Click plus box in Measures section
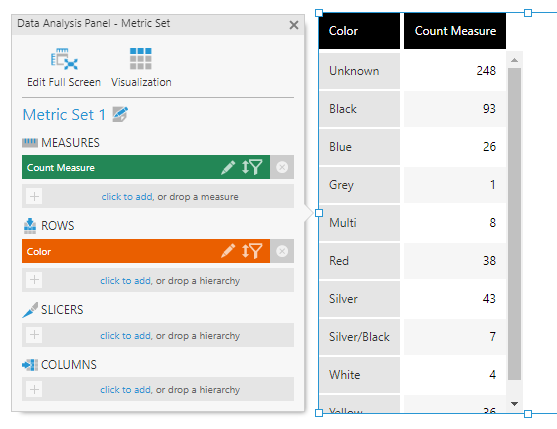Image resolution: width=557 pixels, height=429 pixels. [x=34, y=196]
